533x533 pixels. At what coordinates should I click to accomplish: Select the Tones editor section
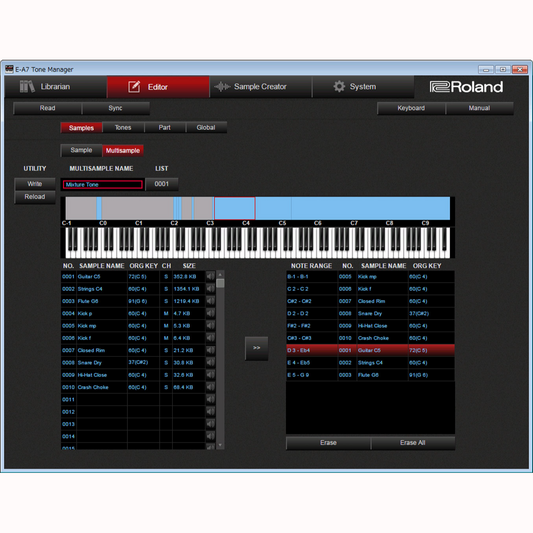click(x=123, y=127)
